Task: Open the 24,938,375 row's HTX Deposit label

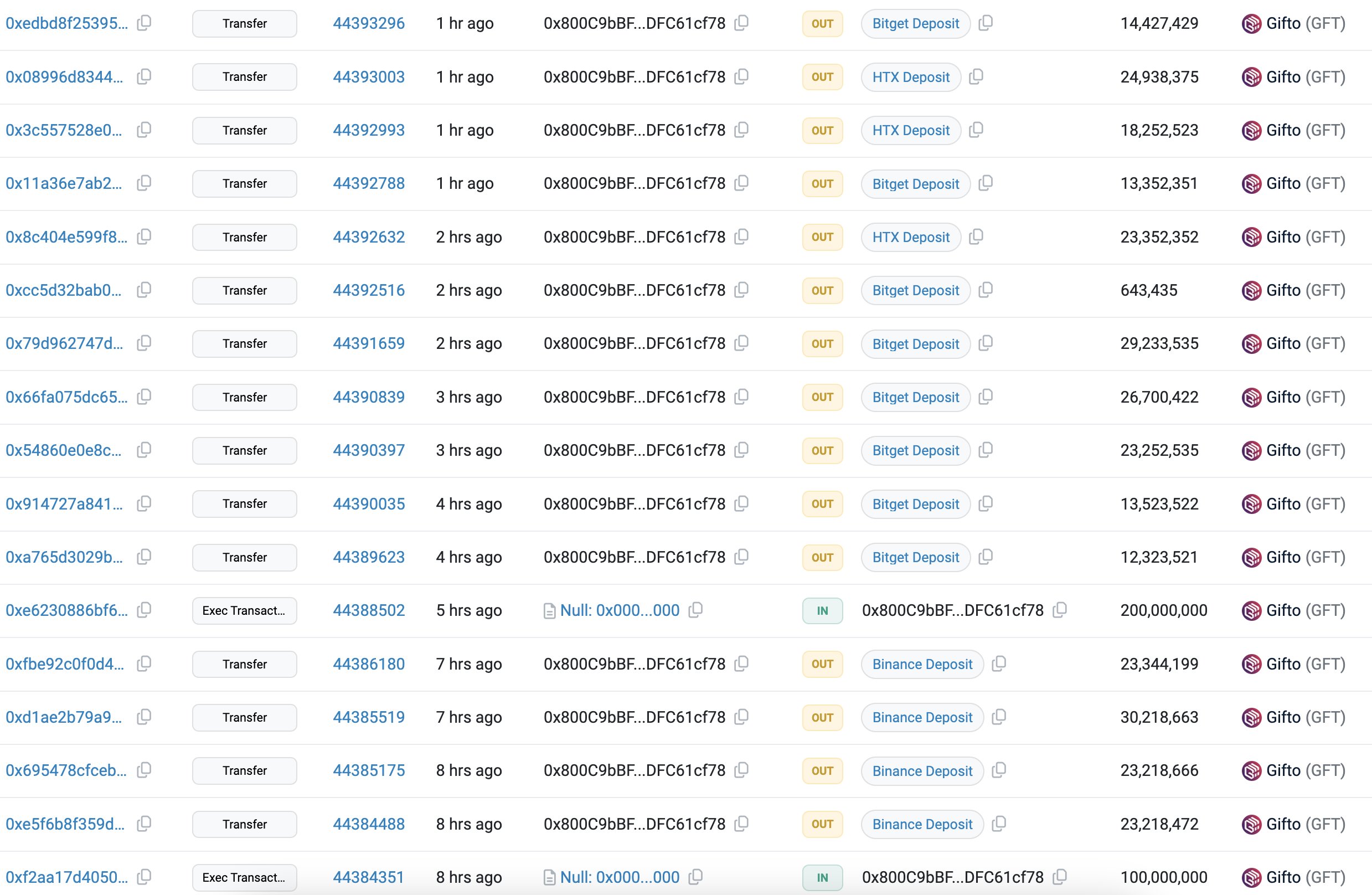Action: (x=910, y=78)
